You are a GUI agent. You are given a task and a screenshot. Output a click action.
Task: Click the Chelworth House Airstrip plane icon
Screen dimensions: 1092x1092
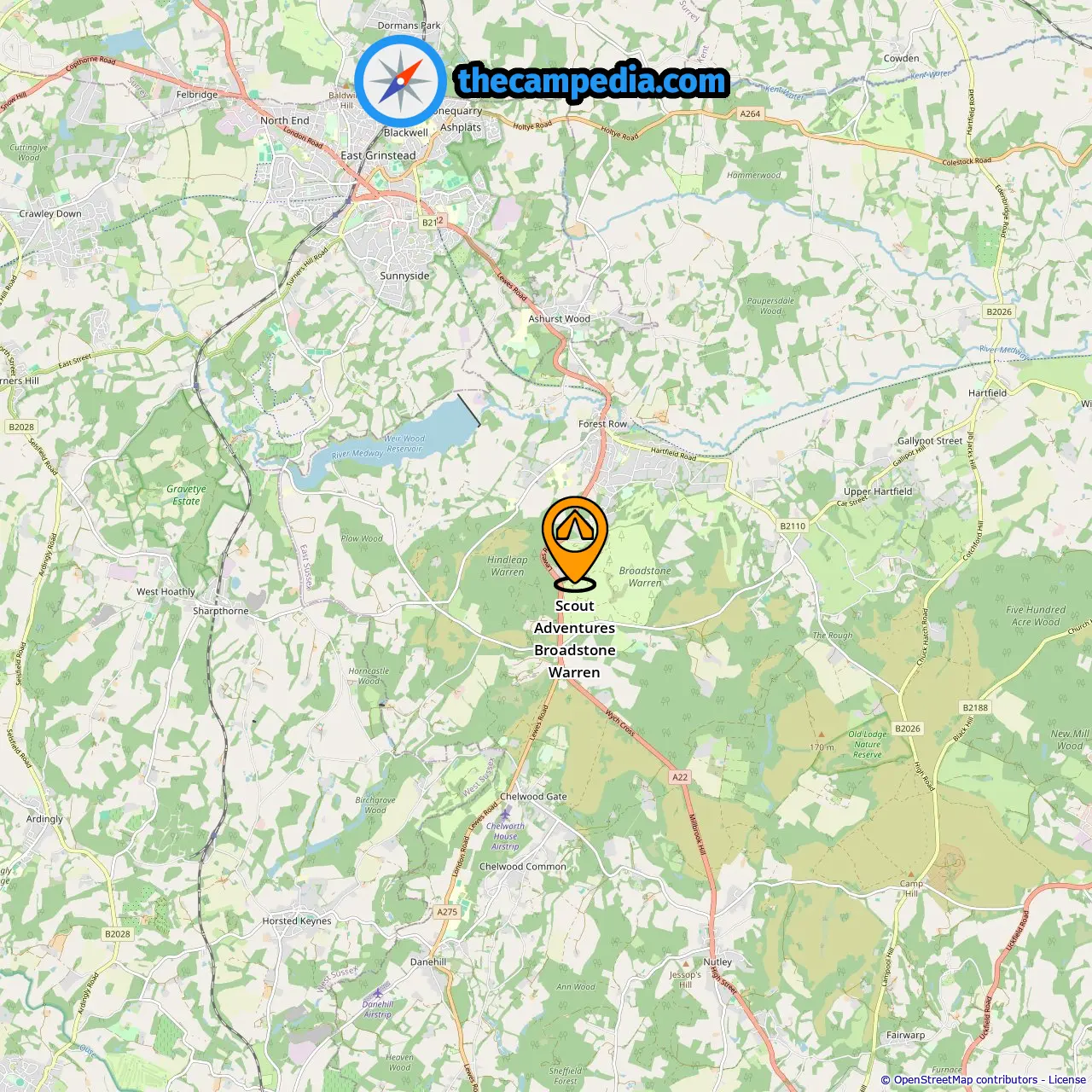coord(505,816)
